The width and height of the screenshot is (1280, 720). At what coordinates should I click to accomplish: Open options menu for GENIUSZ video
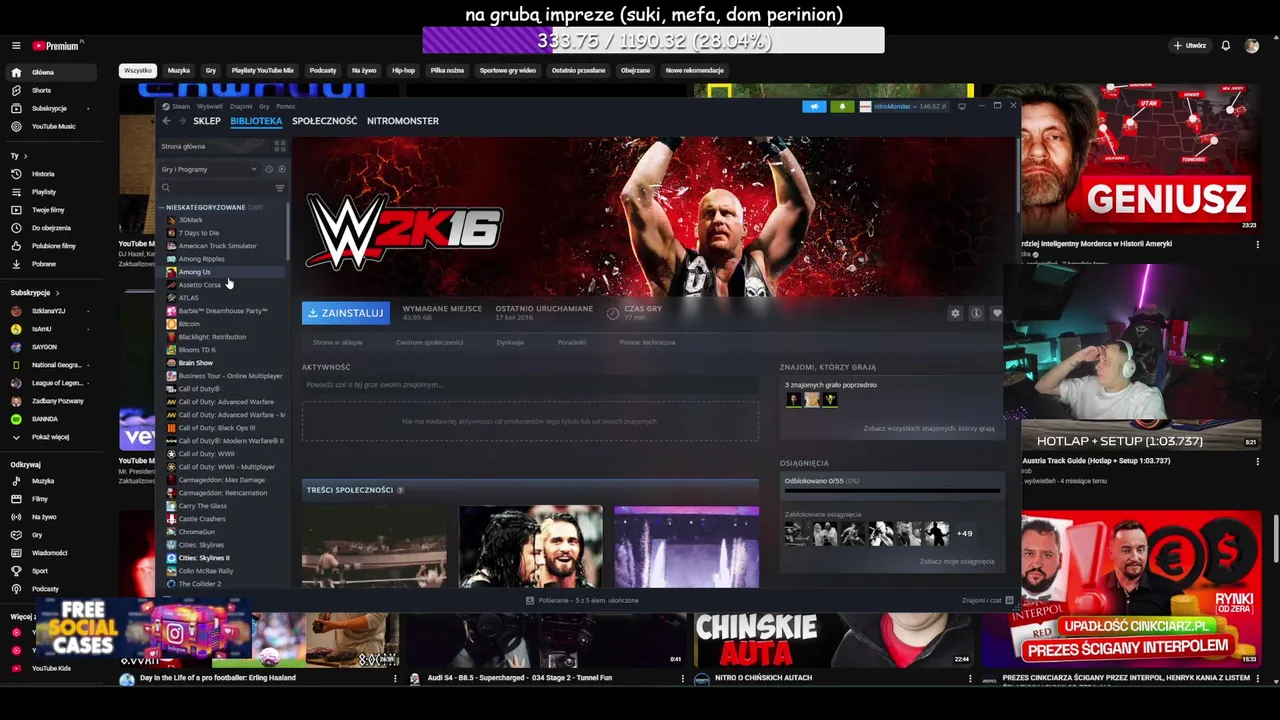[x=1257, y=244]
